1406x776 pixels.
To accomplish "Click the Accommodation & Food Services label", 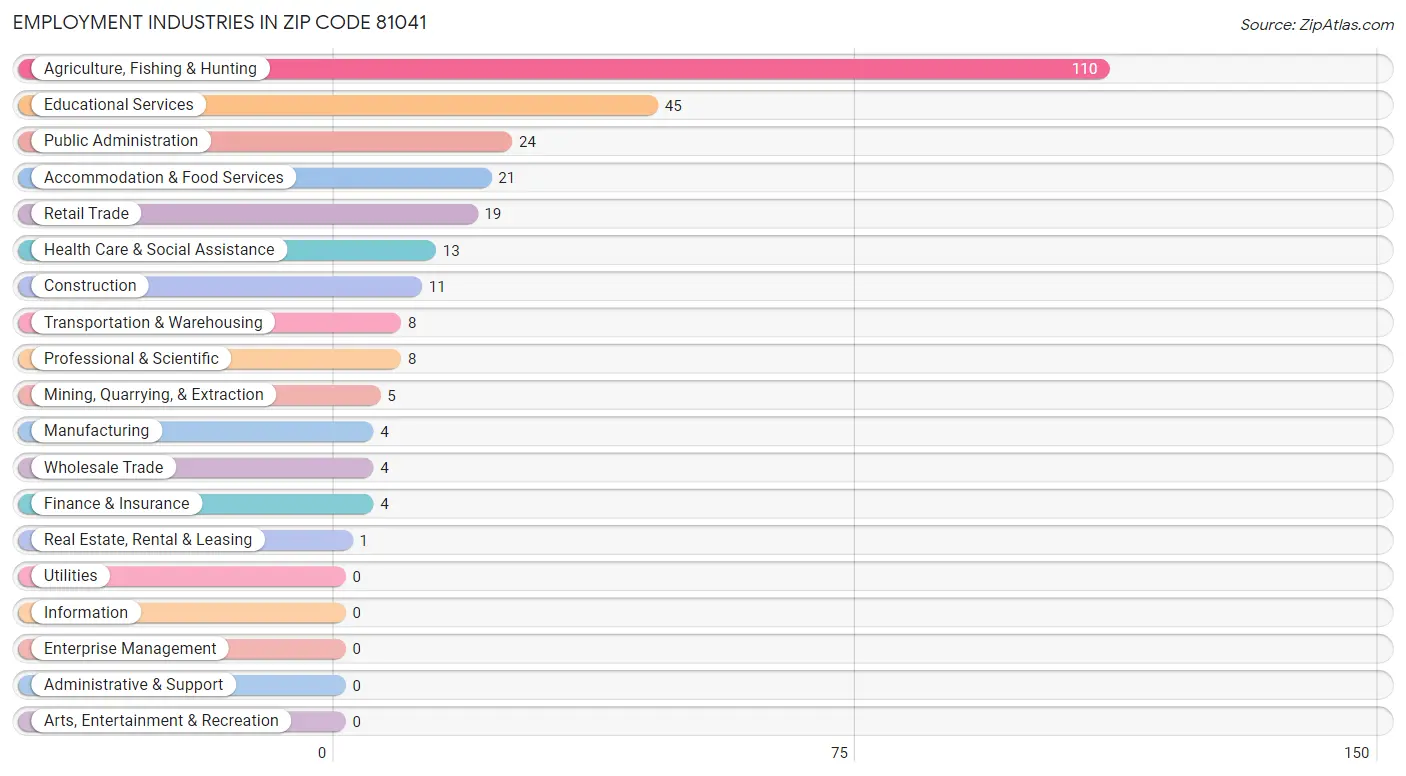I will (x=164, y=177).
